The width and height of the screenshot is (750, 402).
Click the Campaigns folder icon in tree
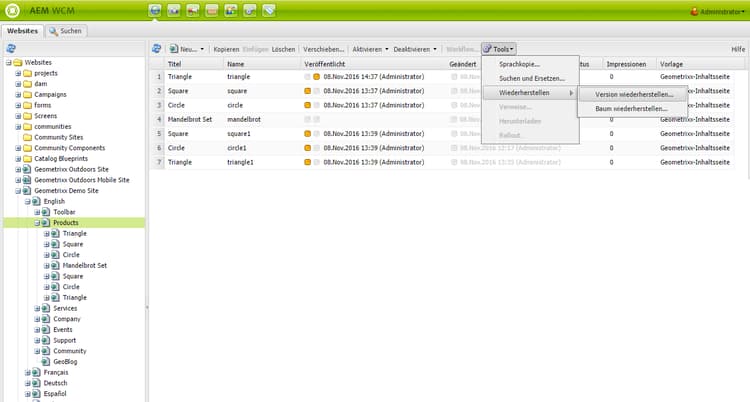pyautogui.click(x=28, y=95)
